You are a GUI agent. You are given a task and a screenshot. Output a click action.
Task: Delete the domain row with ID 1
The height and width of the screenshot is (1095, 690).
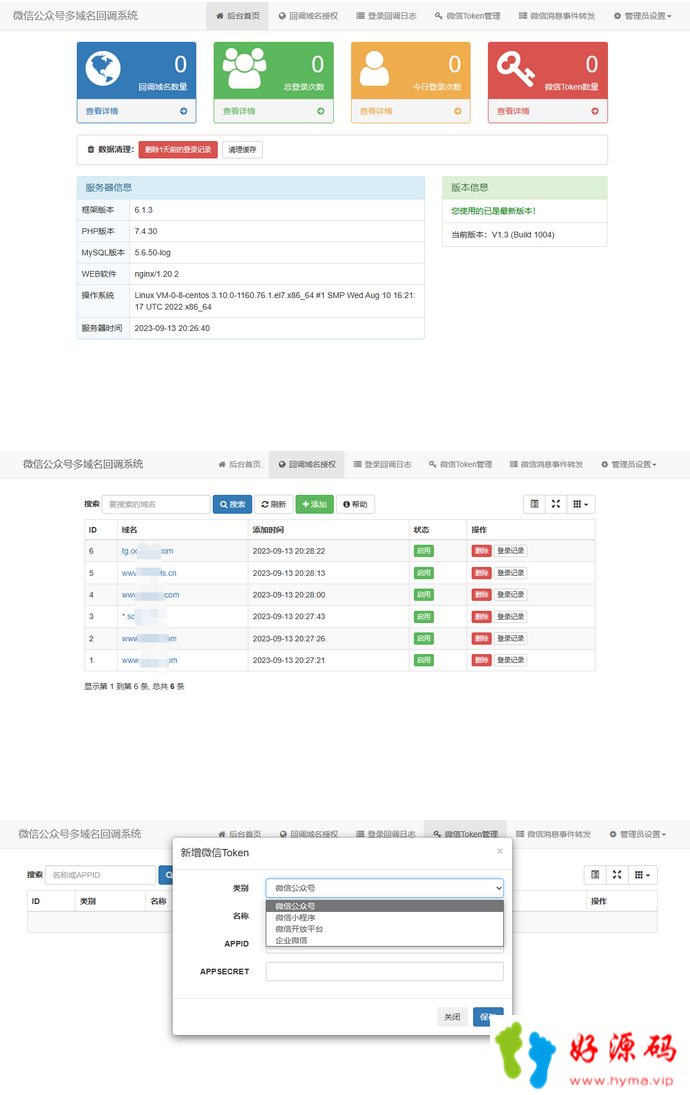(481, 660)
